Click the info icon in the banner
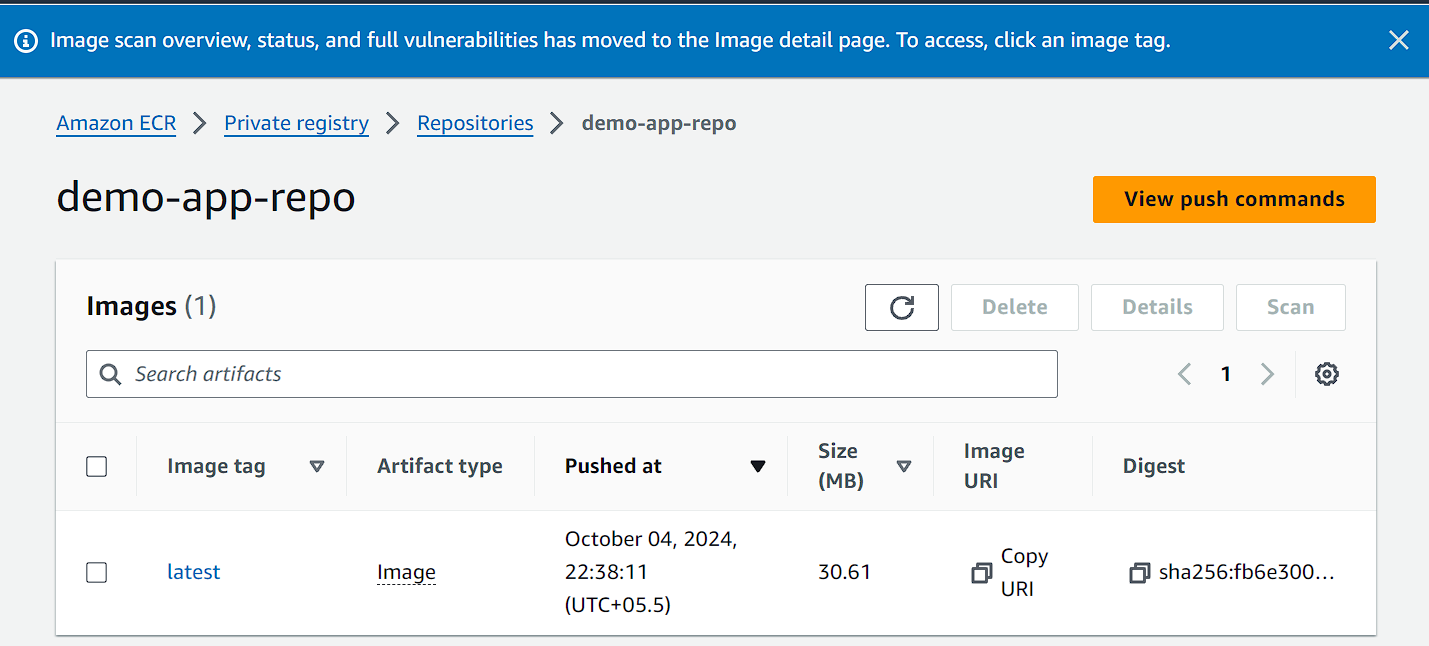 [27, 41]
